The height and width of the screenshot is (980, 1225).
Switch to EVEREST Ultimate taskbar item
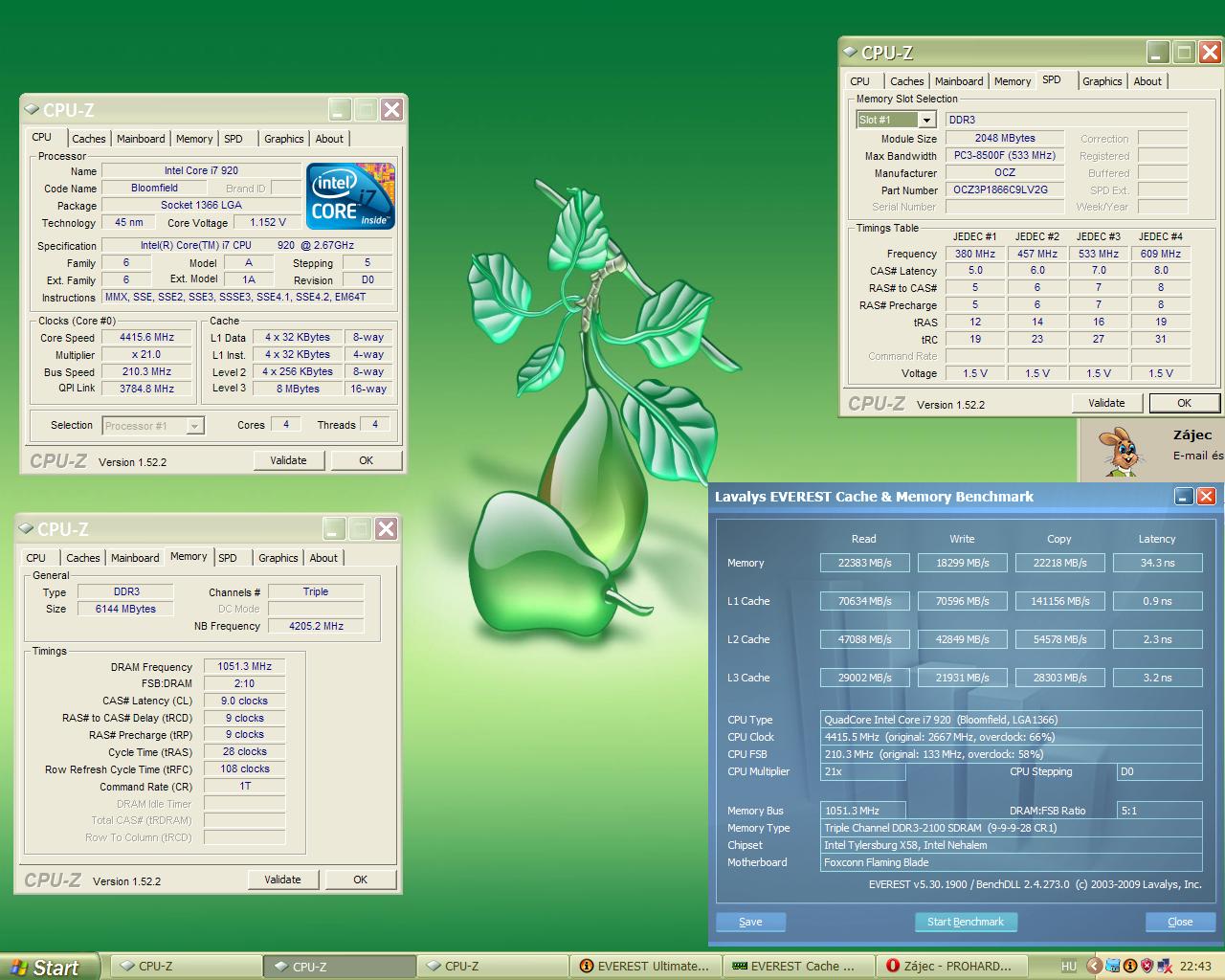[x=645, y=967]
